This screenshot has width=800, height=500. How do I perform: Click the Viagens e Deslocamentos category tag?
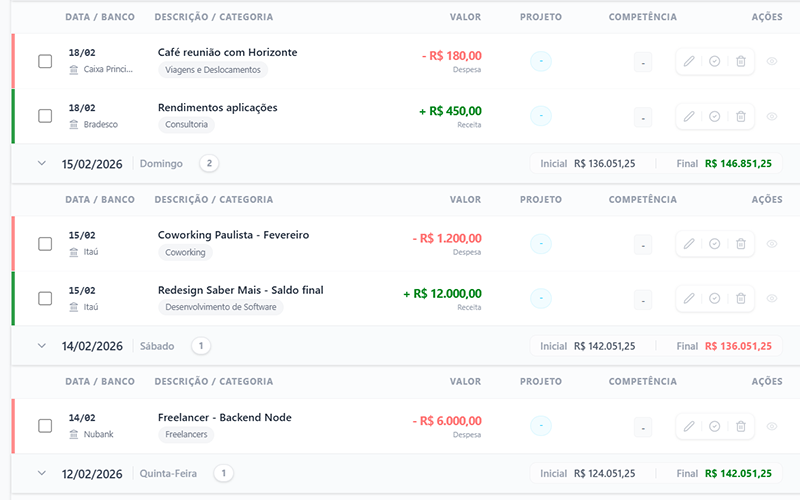(213, 70)
